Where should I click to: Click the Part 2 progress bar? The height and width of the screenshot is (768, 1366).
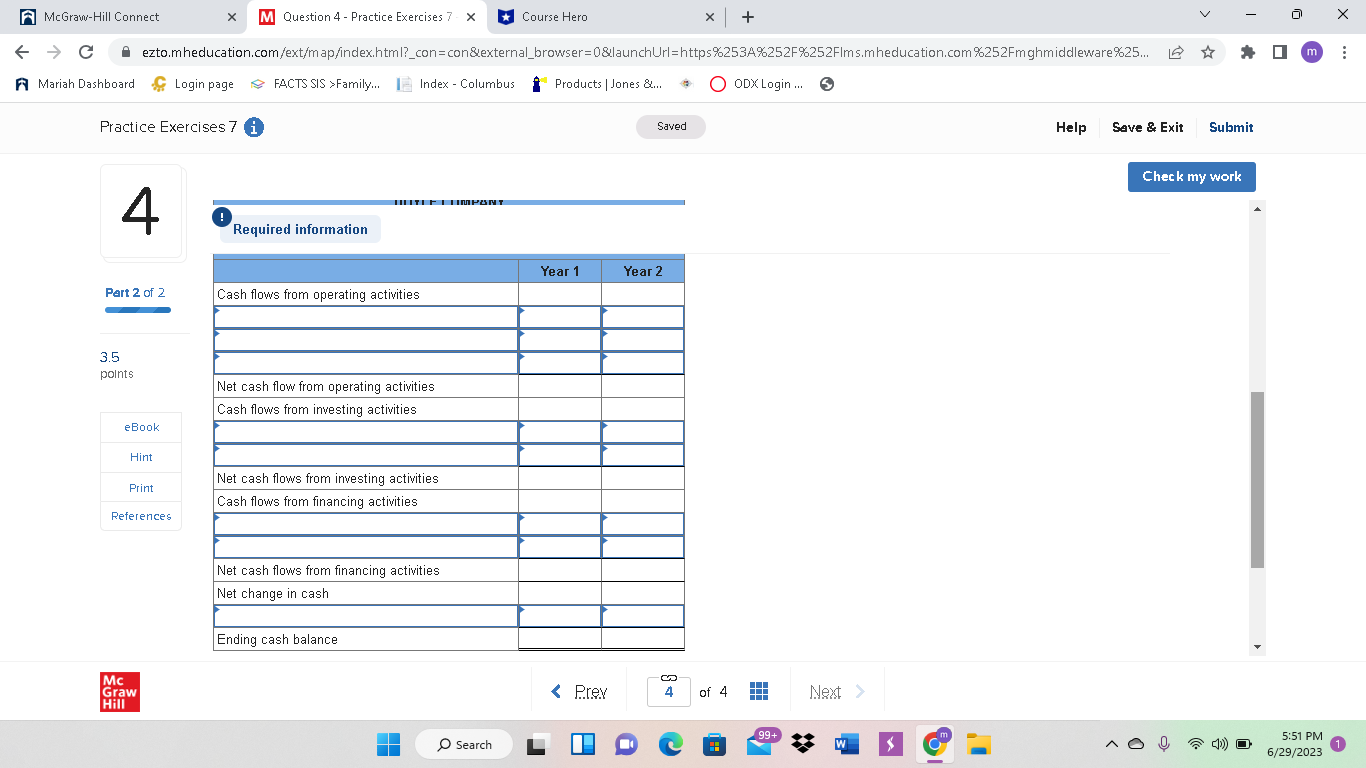coord(137,311)
